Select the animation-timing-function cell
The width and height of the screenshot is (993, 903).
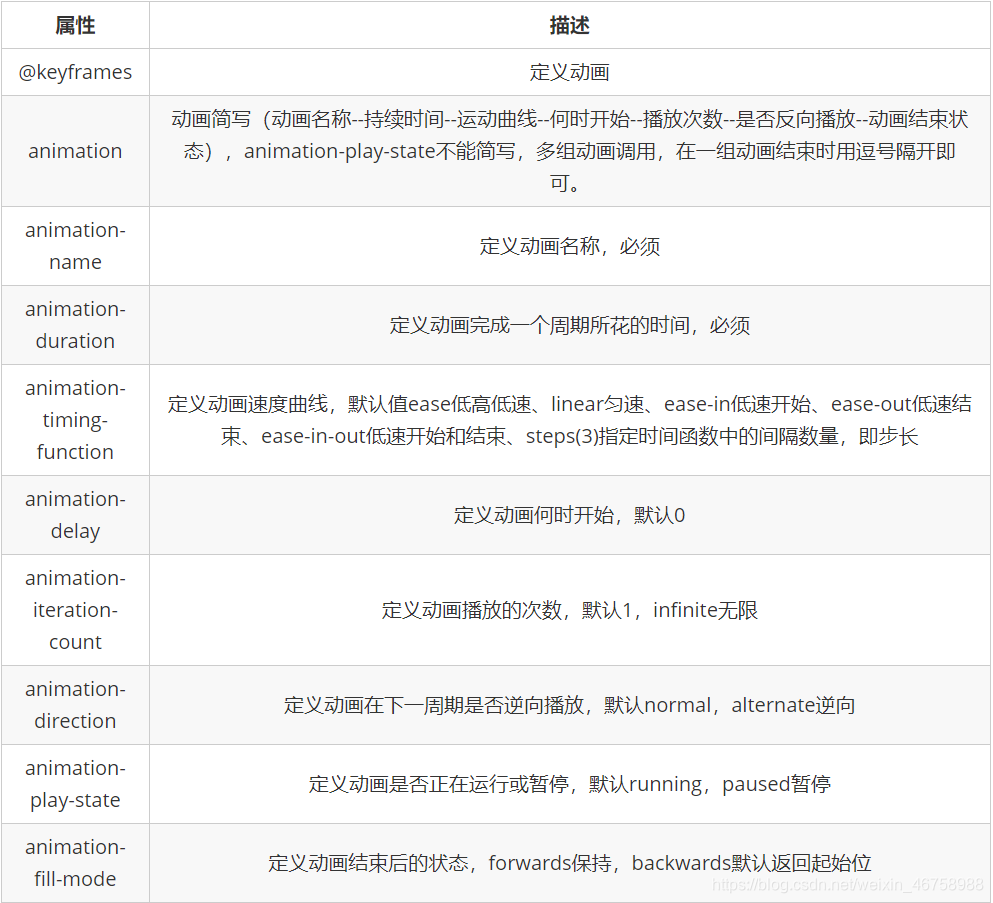click(75, 419)
